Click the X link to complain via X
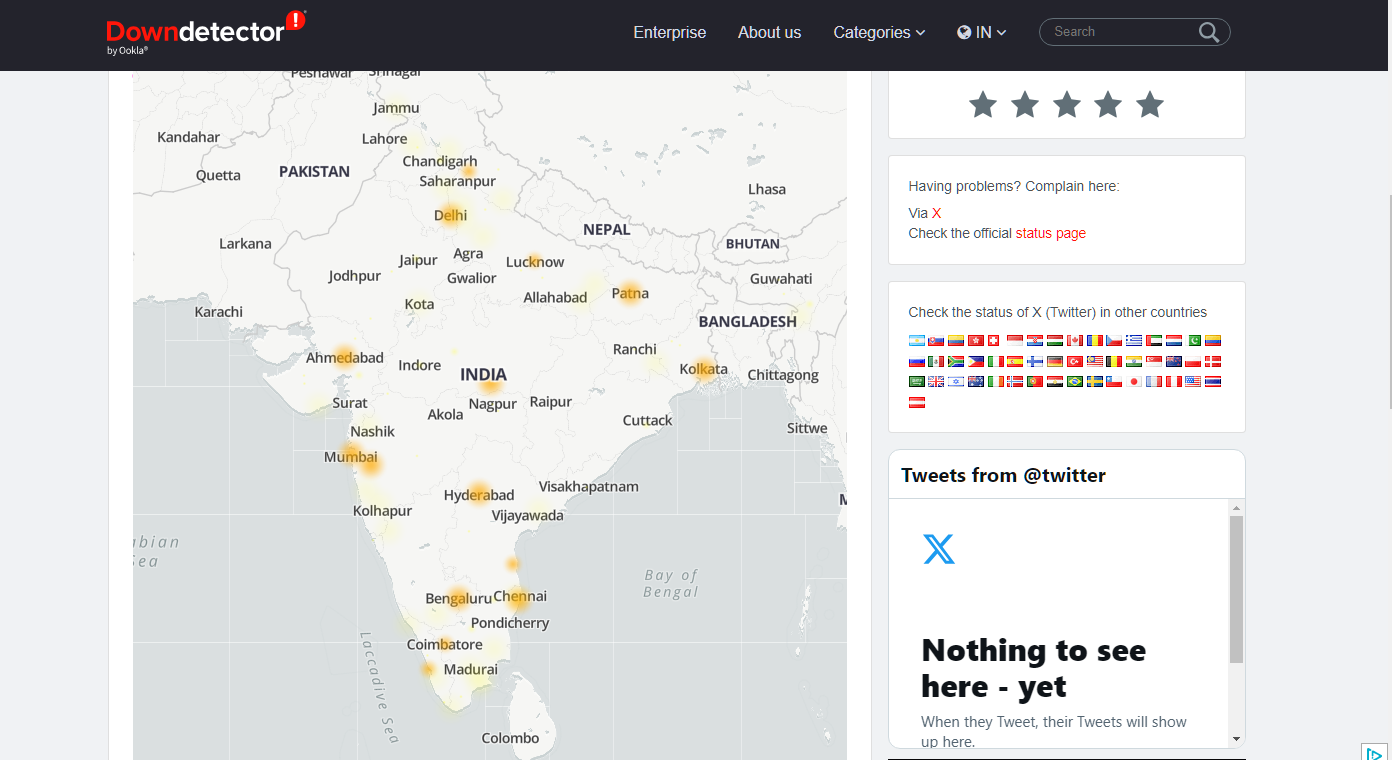This screenshot has width=1392, height=760. pos(937,212)
